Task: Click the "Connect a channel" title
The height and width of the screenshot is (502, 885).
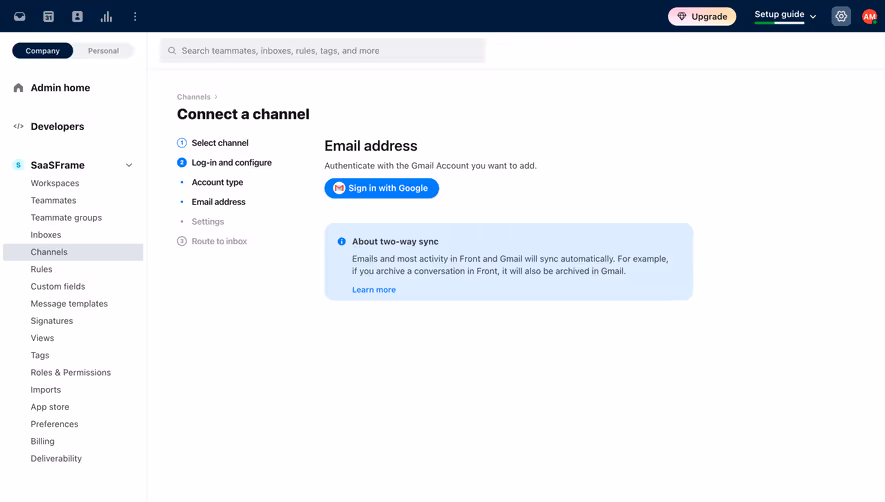Action: [x=243, y=114]
